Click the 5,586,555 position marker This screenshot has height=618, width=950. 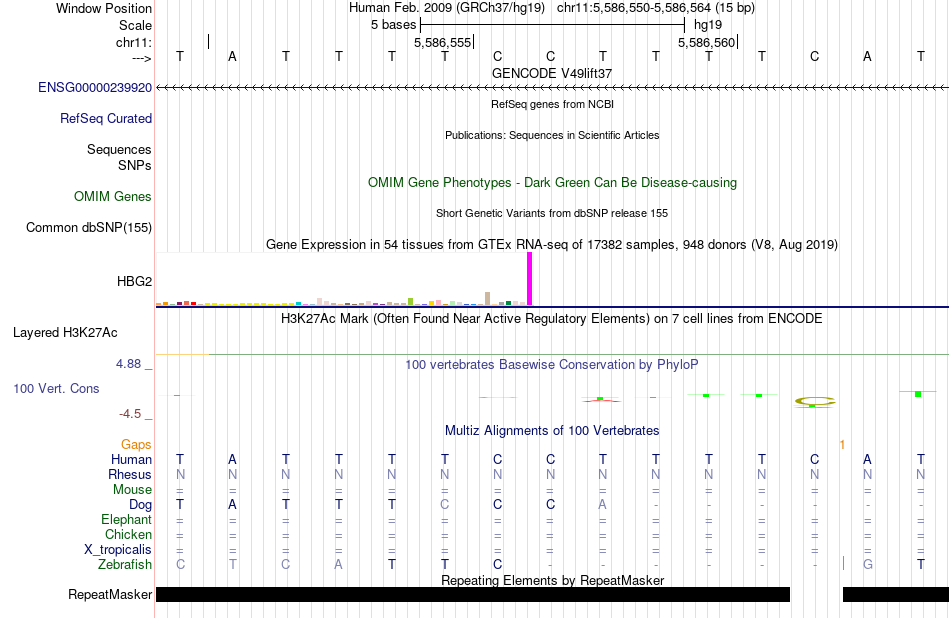click(444, 42)
